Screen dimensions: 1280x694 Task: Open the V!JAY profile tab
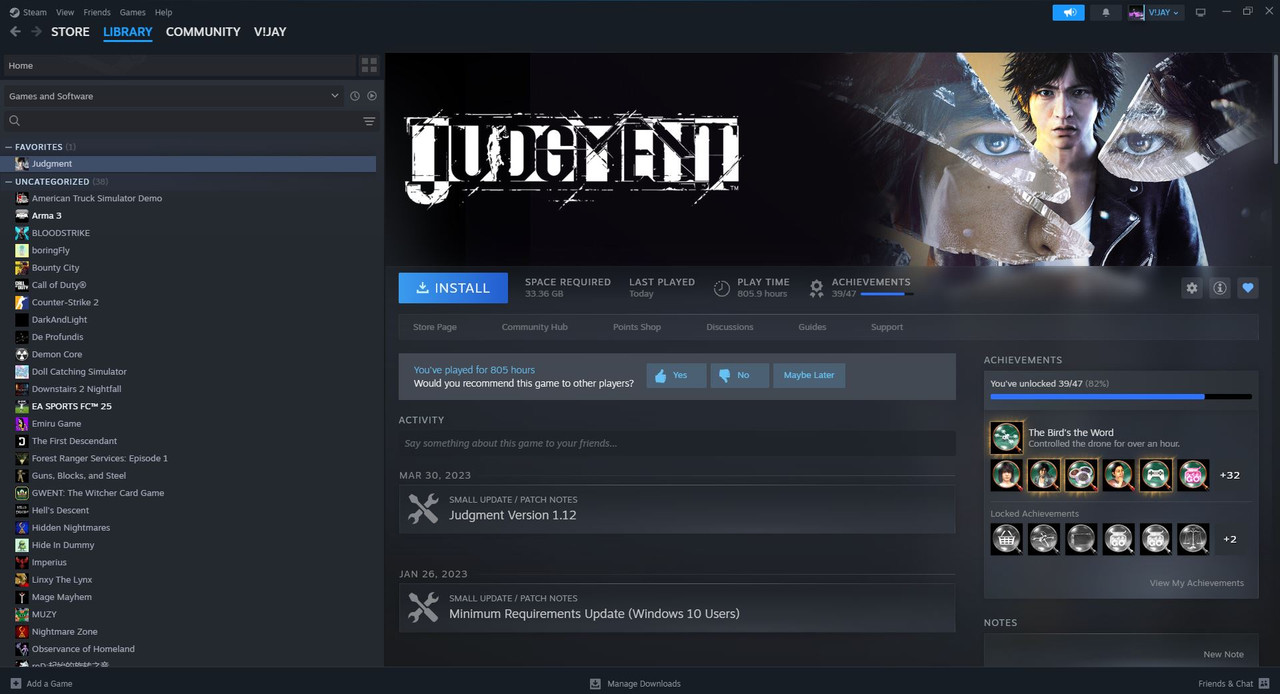[270, 32]
